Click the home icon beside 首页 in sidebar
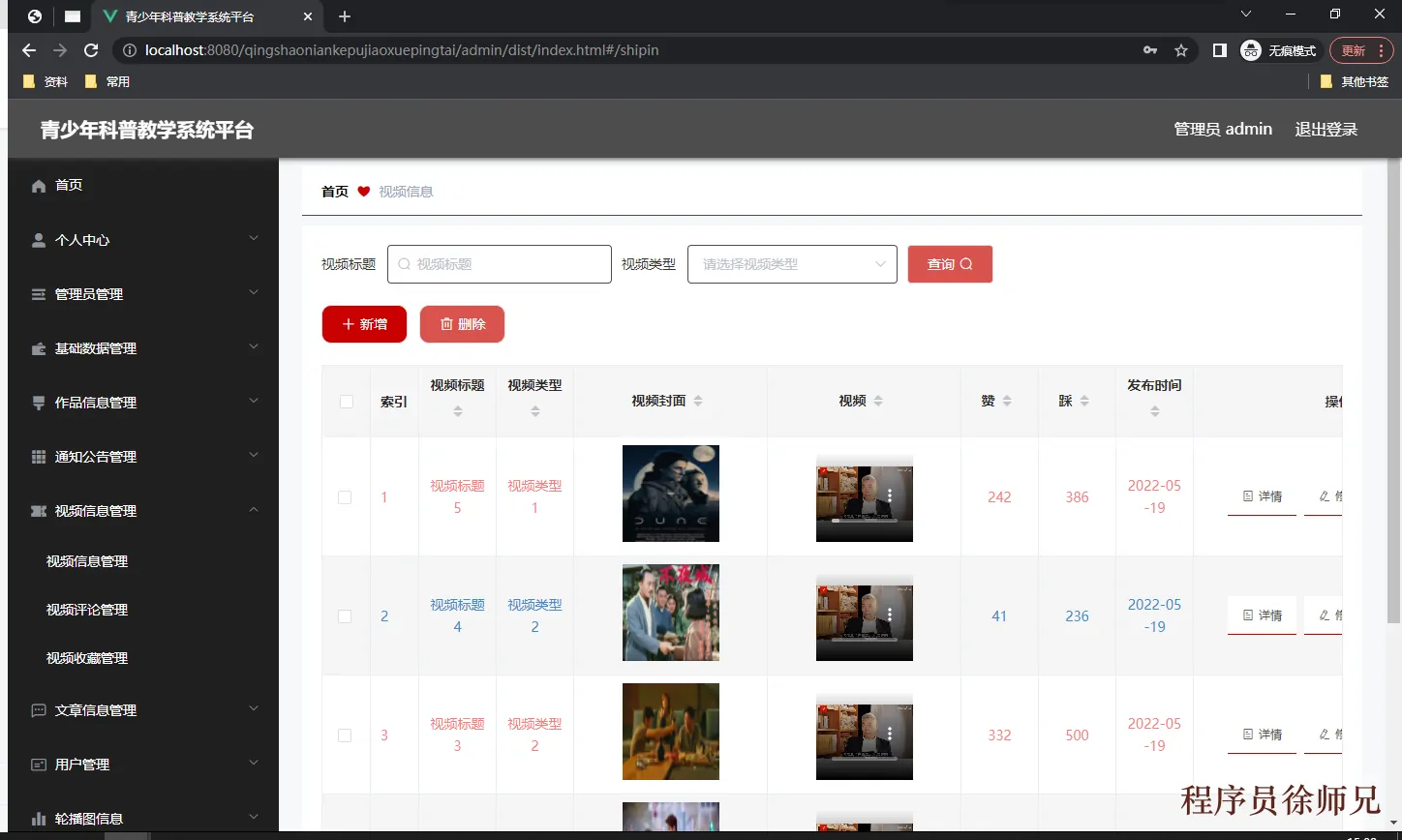1402x840 pixels. [x=39, y=186]
